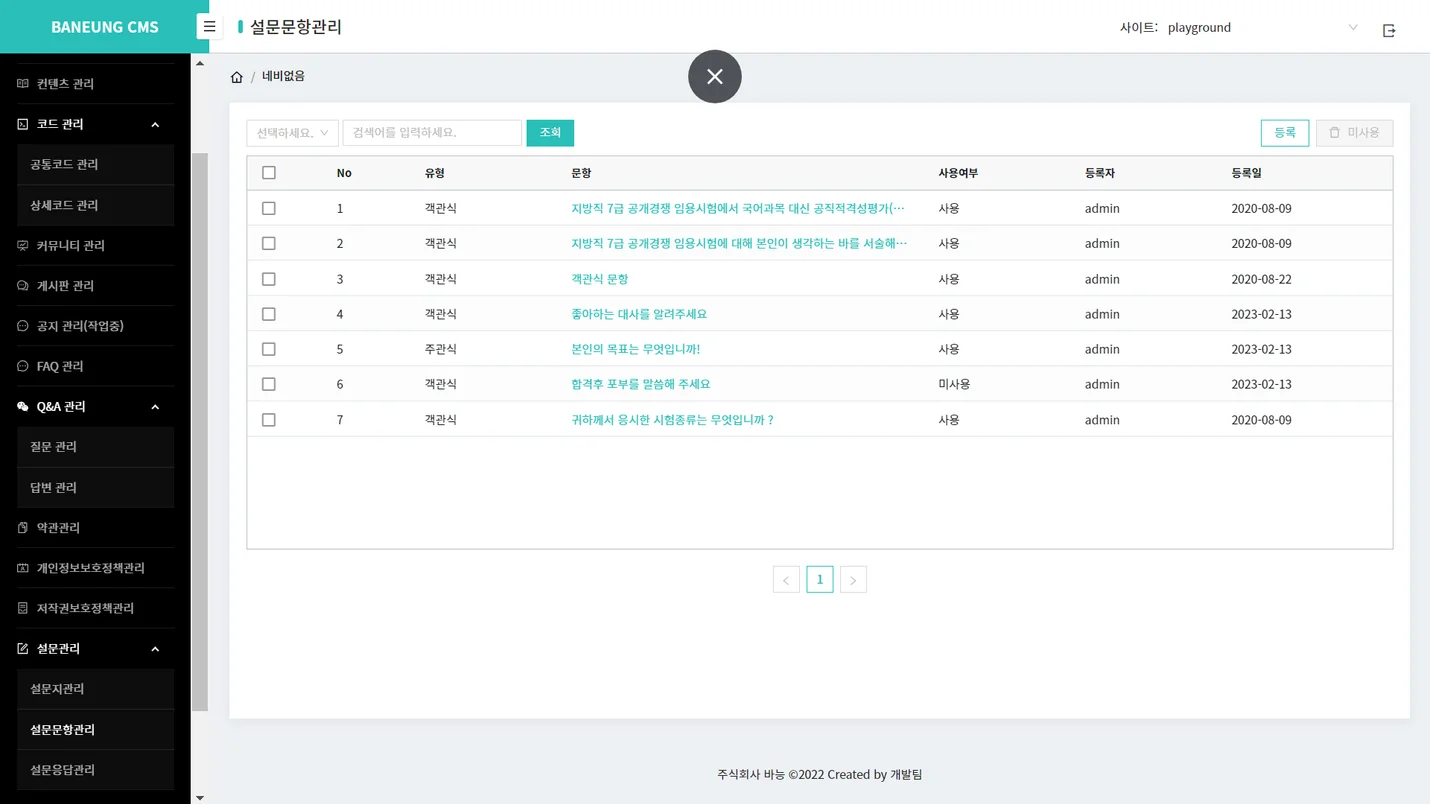This screenshot has width=1430, height=804.
Task: Check the checkbox for row No 7
Action: pyautogui.click(x=269, y=420)
